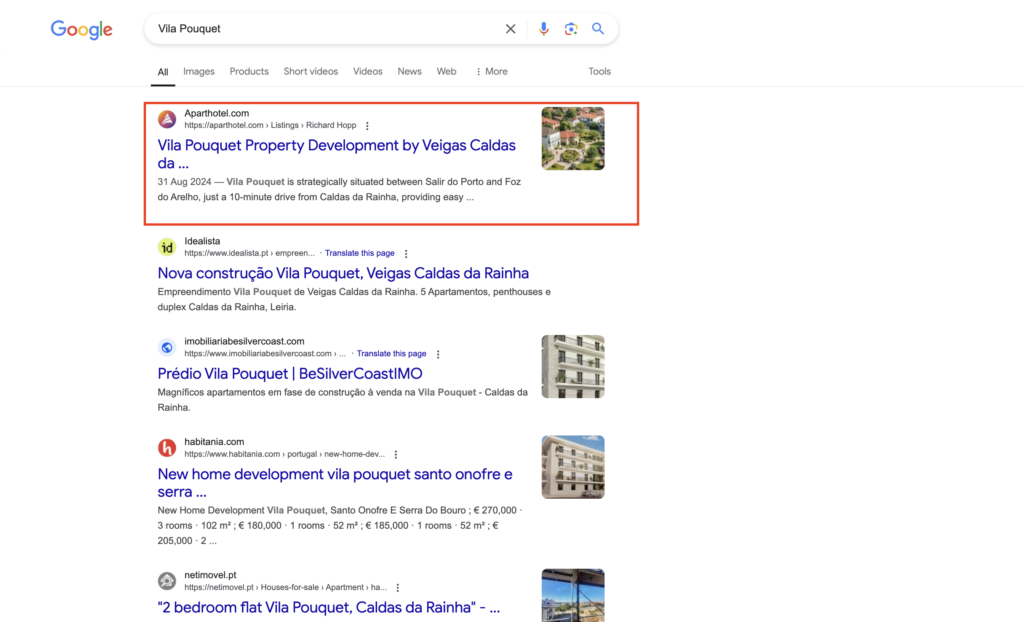Start voice search with the microphone icon
1024x622 pixels.
[543, 29]
